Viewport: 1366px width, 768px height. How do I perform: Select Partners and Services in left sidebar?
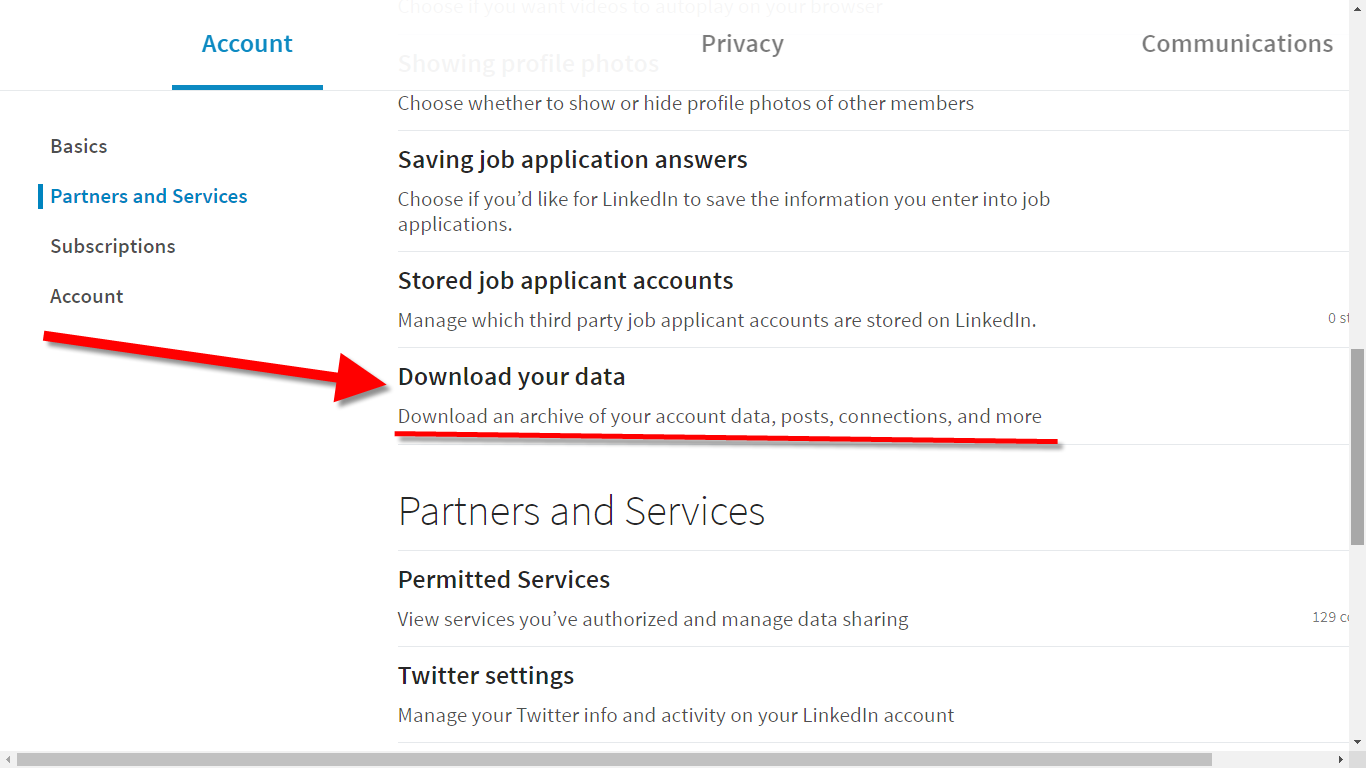[x=149, y=196]
